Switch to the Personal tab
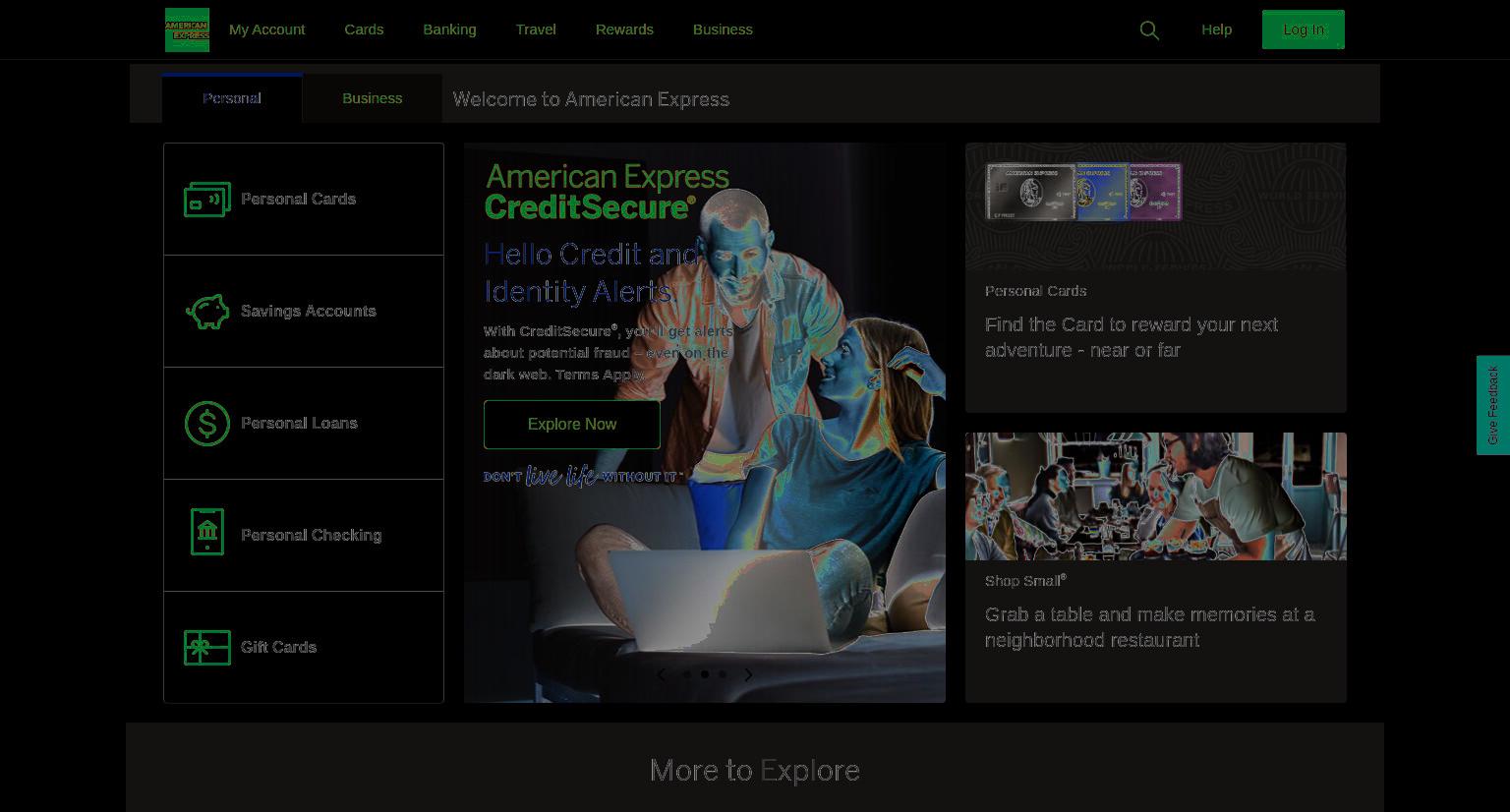This screenshot has width=1510, height=812. tap(232, 98)
